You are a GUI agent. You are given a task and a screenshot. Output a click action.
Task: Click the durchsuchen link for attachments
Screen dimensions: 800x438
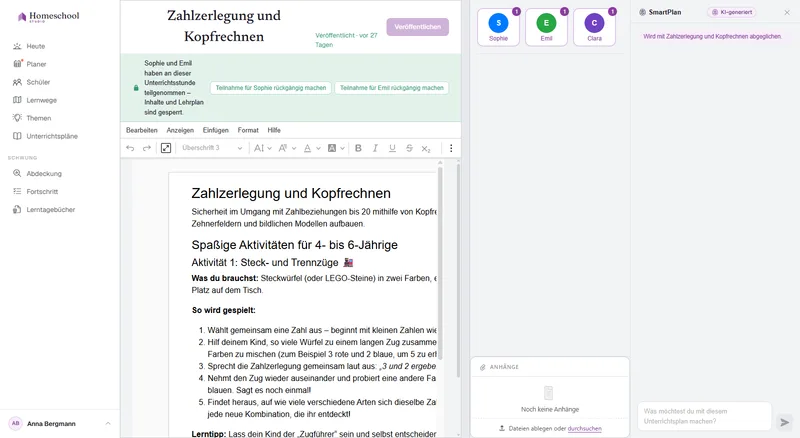click(x=585, y=428)
